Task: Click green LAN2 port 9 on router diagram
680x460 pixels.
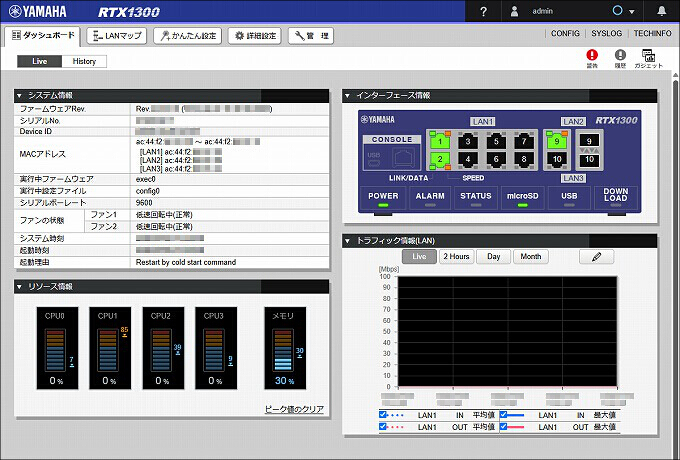Action: 557,141
